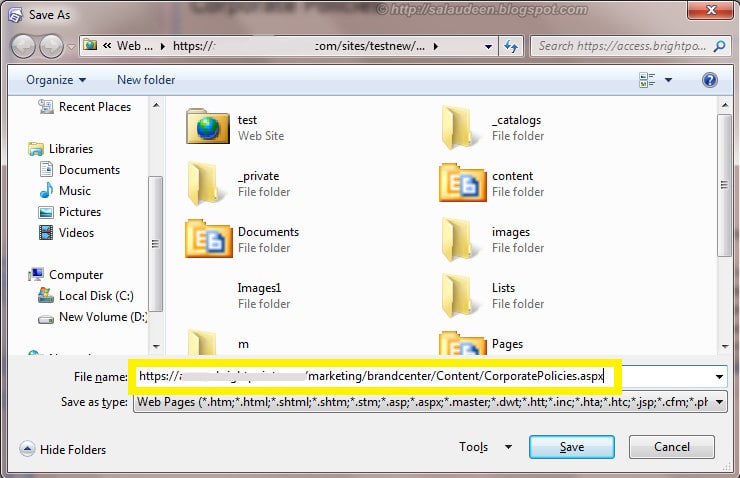Open the view options dropdown arrow
740x478 pixels.
tap(668, 80)
